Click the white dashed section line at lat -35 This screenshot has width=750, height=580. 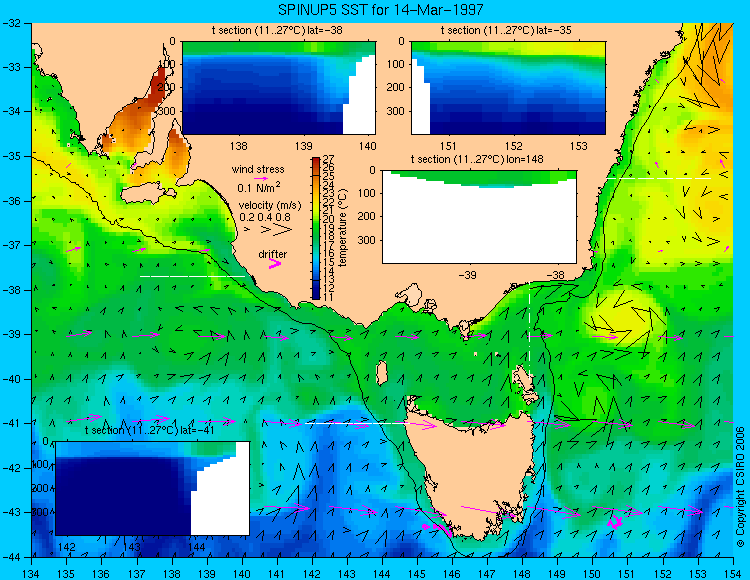[659, 178]
